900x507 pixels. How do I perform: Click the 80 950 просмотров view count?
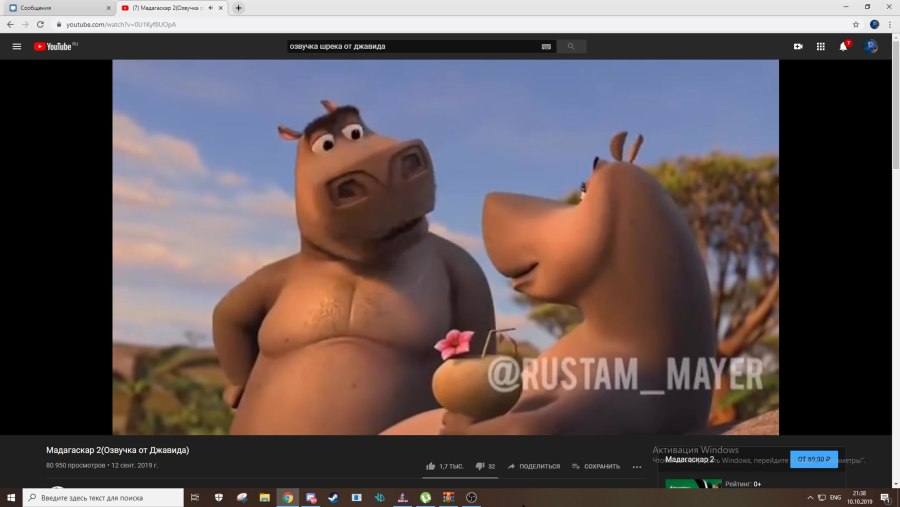click(76, 466)
